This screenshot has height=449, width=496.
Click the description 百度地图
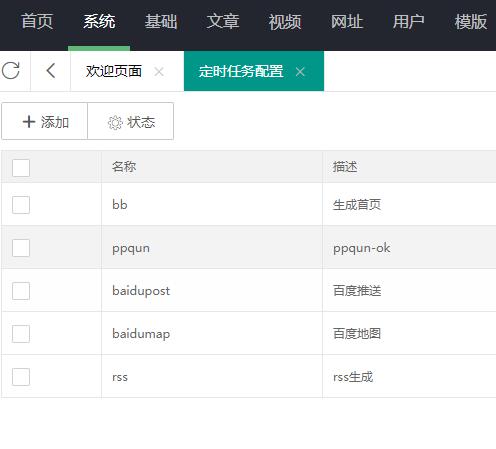[x=357, y=333]
